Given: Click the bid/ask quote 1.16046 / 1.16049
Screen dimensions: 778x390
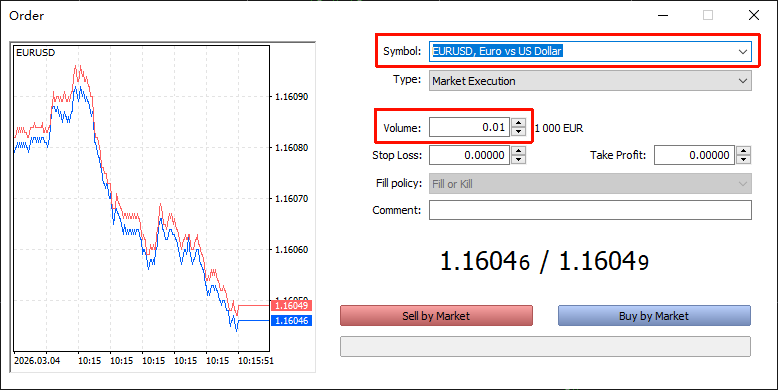Looking at the screenshot, I should 544,261.
